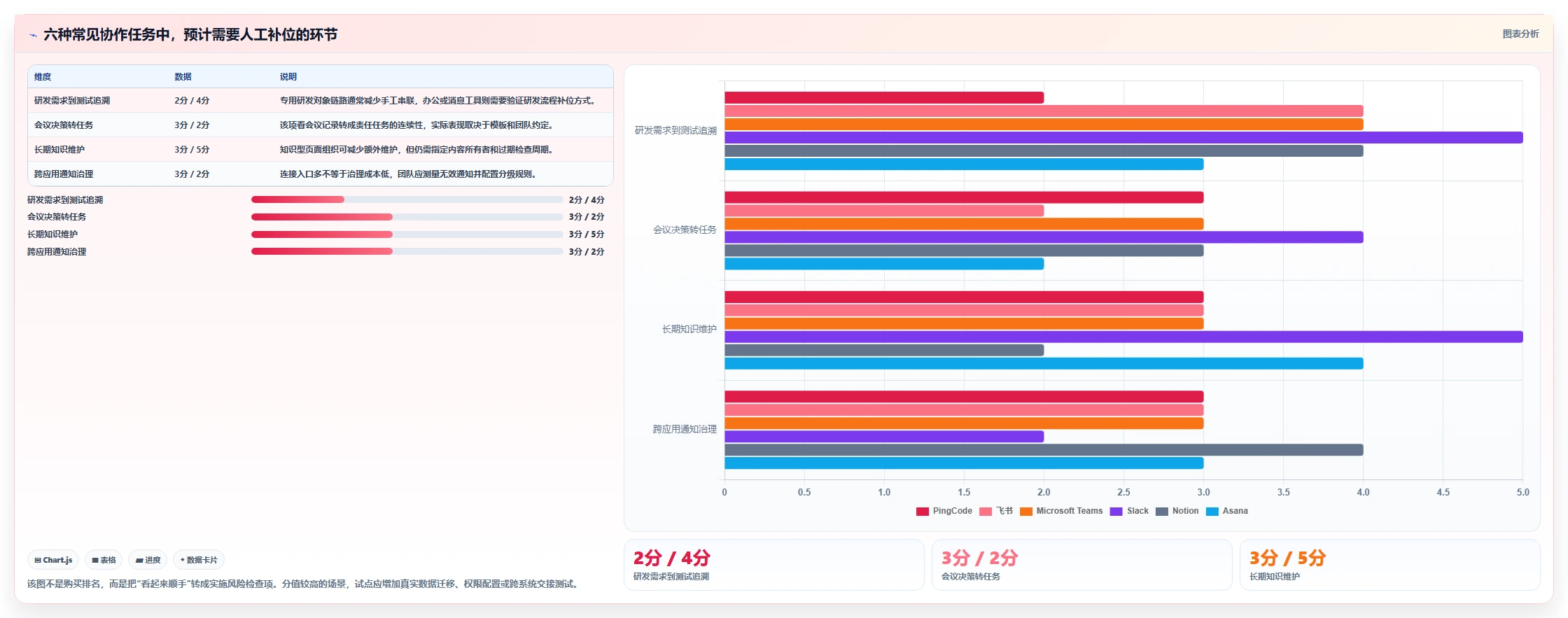Click the pink 飞书 bar for 会议决策转任务
This screenshot has height=618, width=1568.
(x=884, y=211)
